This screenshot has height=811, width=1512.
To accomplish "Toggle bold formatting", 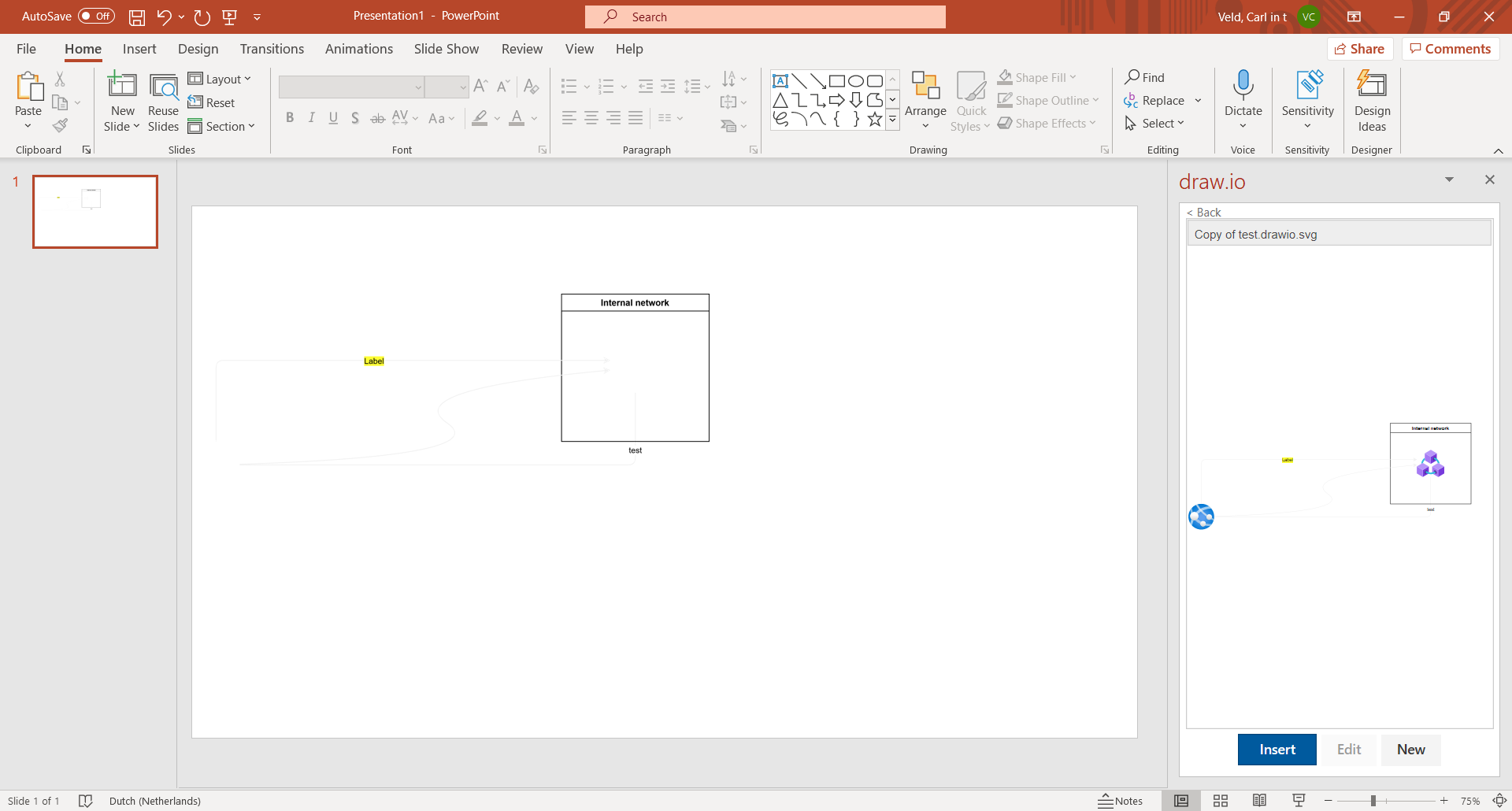I will [290, 117].
